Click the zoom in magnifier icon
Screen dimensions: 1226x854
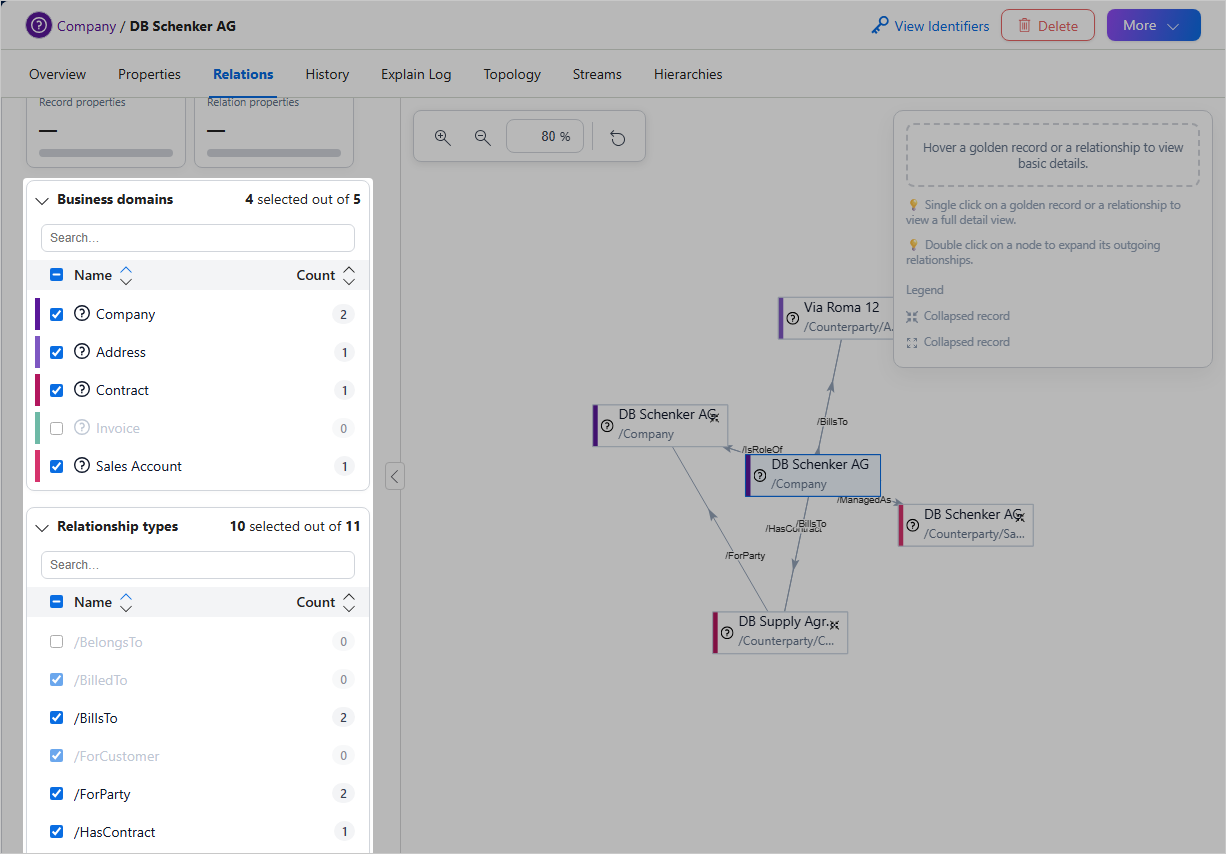click(443, 137)
